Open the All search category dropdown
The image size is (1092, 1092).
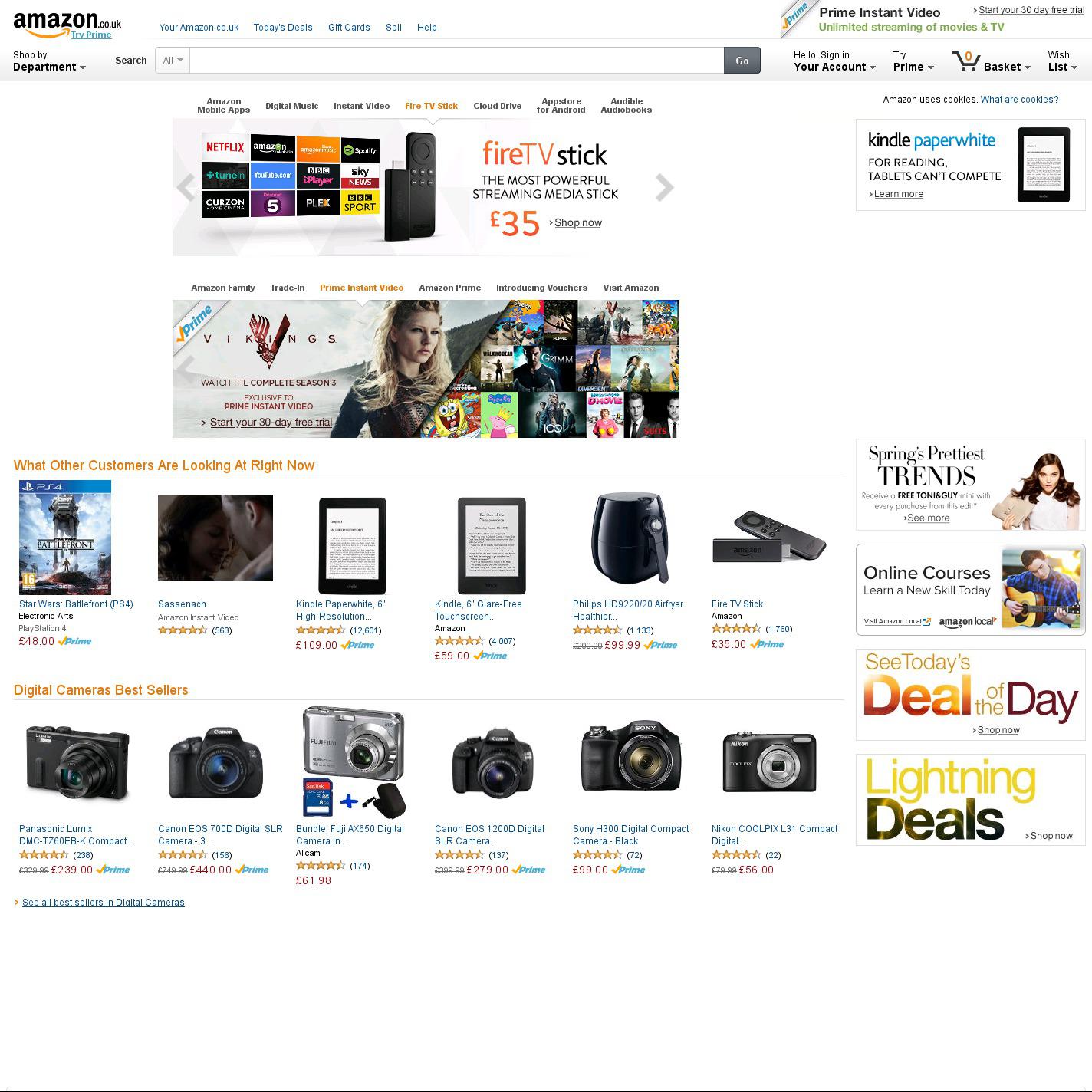coord(173,61)
